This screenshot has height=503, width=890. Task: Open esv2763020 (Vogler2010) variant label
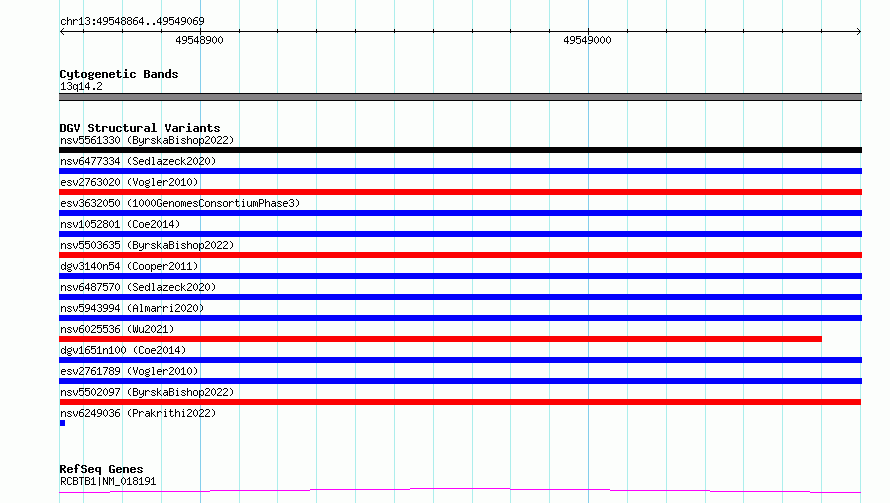[129, 182]
